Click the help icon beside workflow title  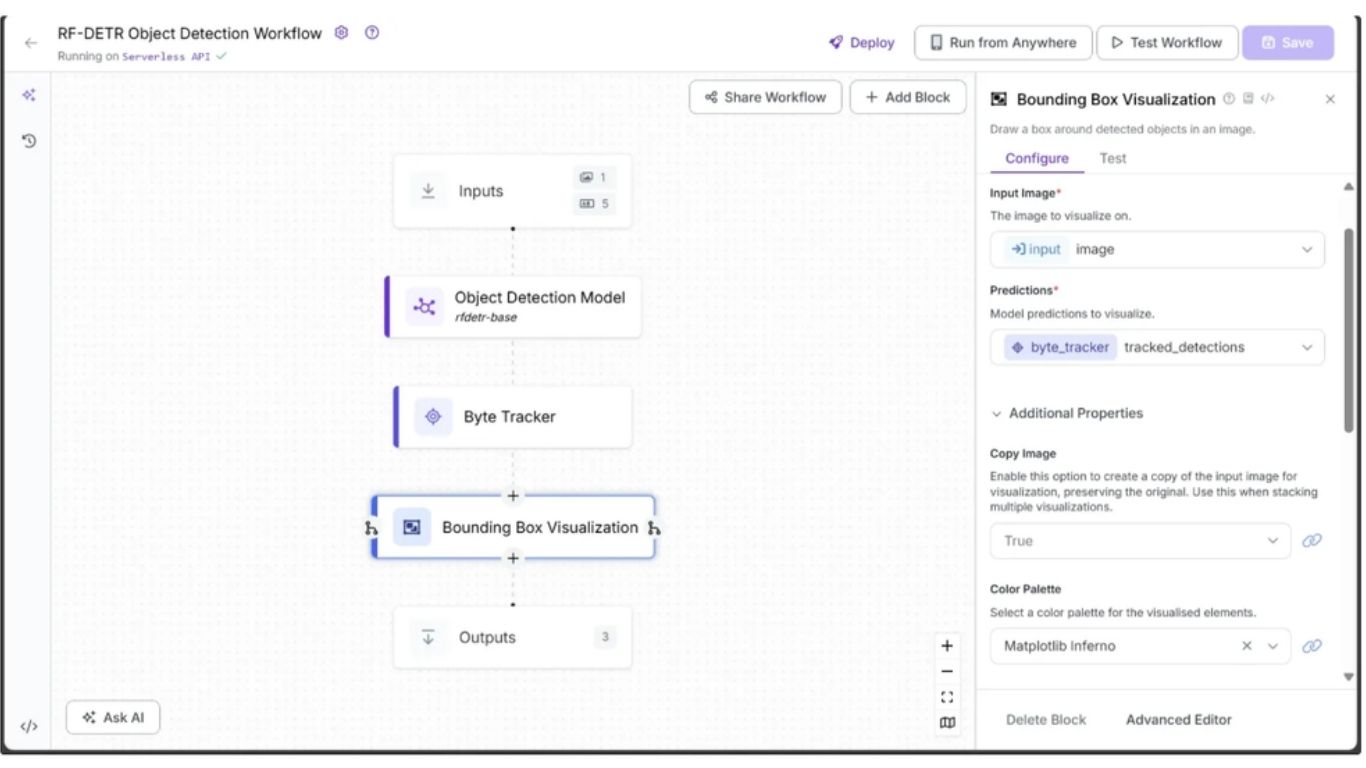[372, 33]
